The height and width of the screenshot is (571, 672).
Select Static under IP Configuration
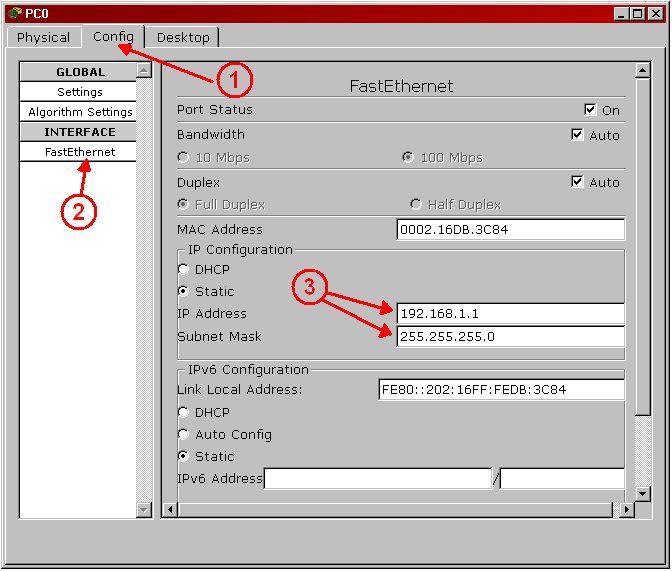point(183,292)
